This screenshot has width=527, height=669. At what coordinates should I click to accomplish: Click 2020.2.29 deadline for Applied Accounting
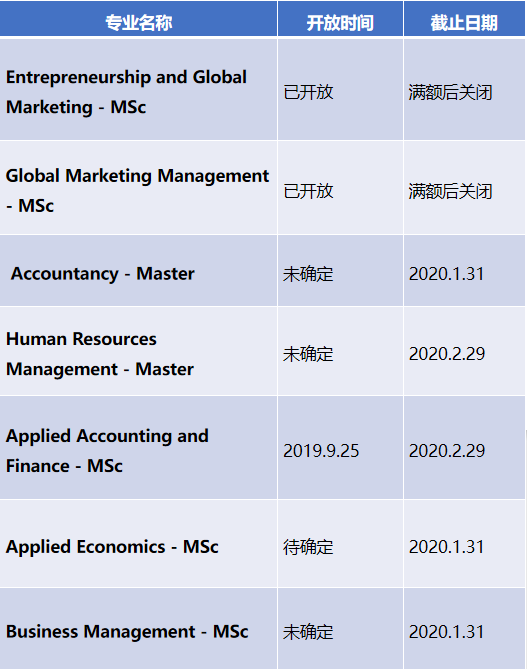(x=447, y=451)
